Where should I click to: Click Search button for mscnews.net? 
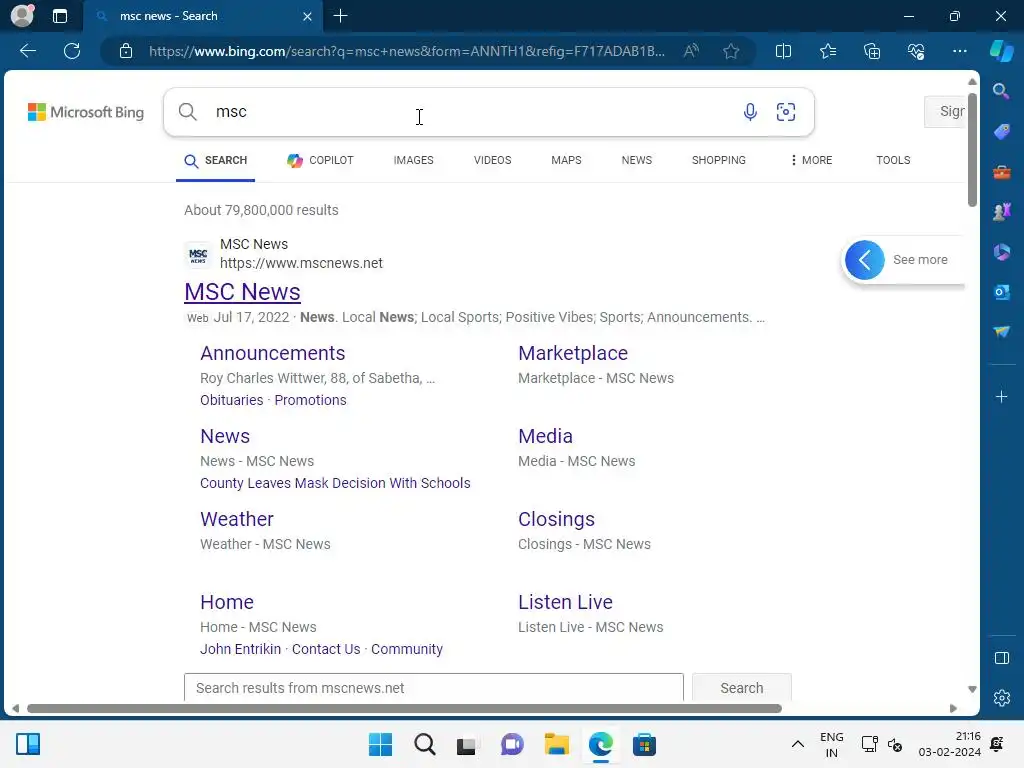point(741,688)
